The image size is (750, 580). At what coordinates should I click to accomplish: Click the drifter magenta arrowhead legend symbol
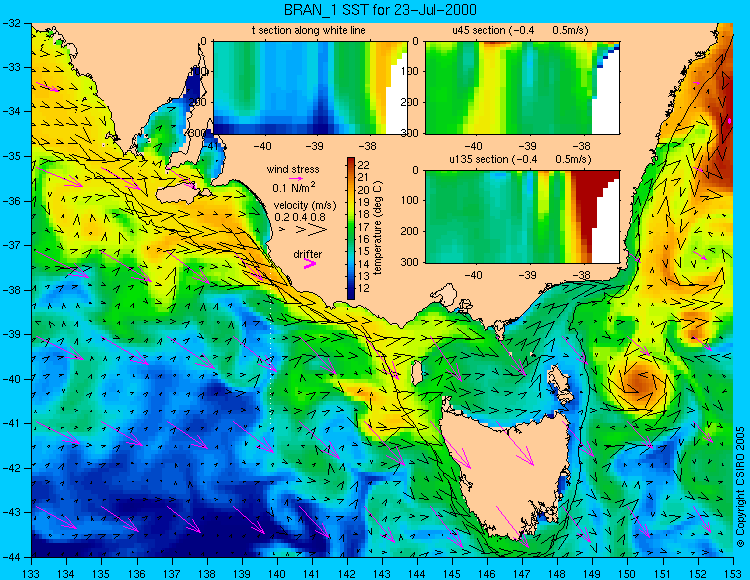[x=310, y=263]
